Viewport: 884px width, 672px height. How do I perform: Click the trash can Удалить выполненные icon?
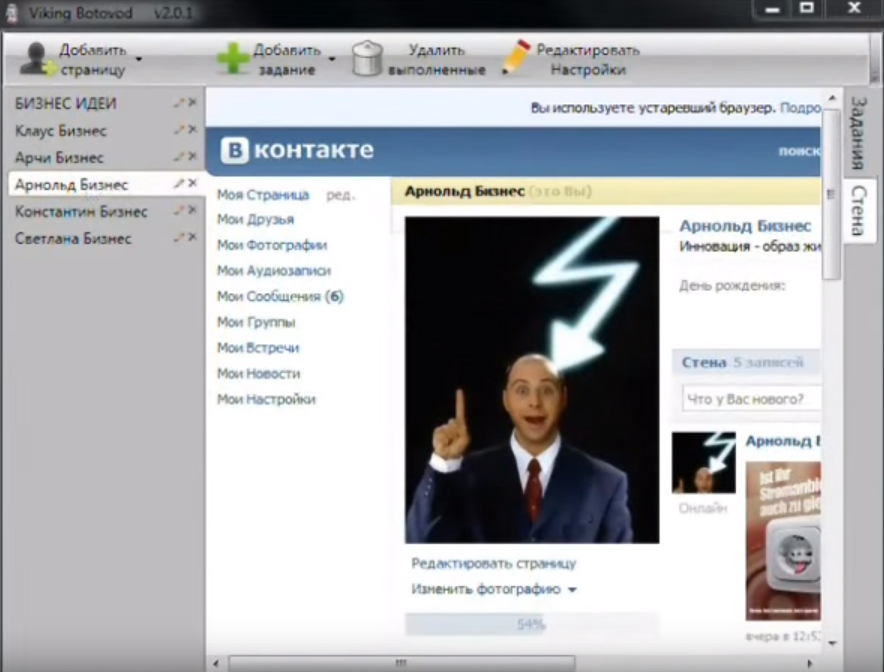point(368,58)
